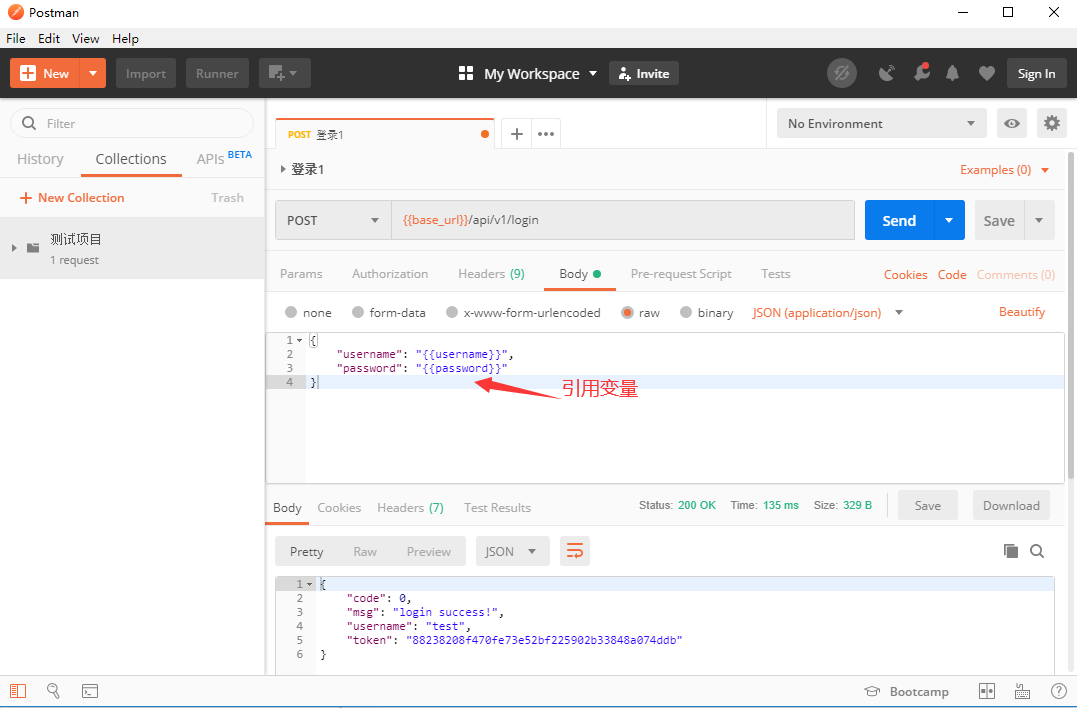
Task: Open the Save button dropdown arrow
Action: click(x=1039, y=220)
